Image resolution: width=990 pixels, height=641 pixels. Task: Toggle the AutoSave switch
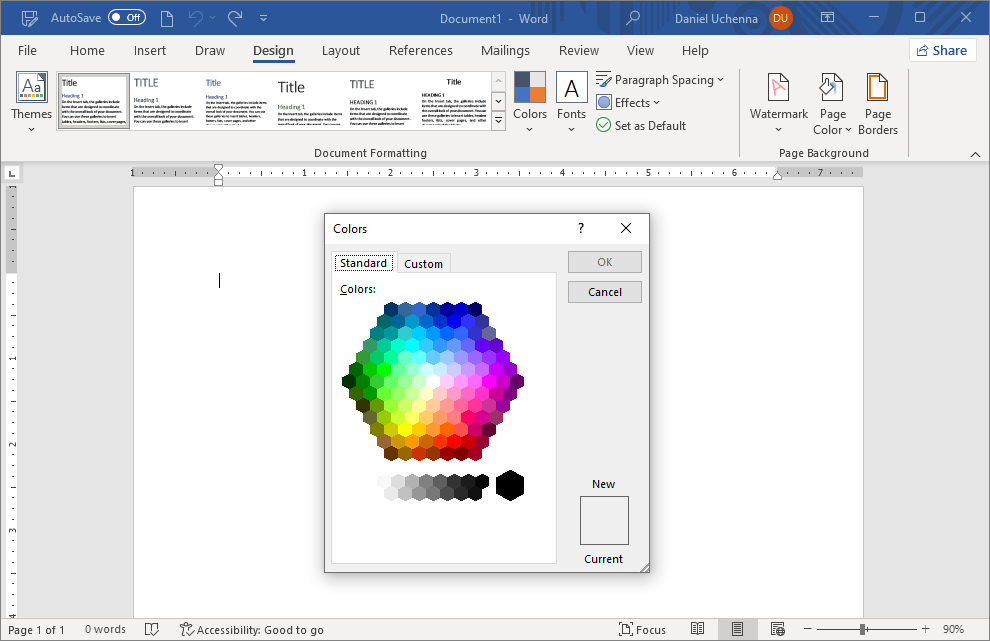(x=127, y=18)
